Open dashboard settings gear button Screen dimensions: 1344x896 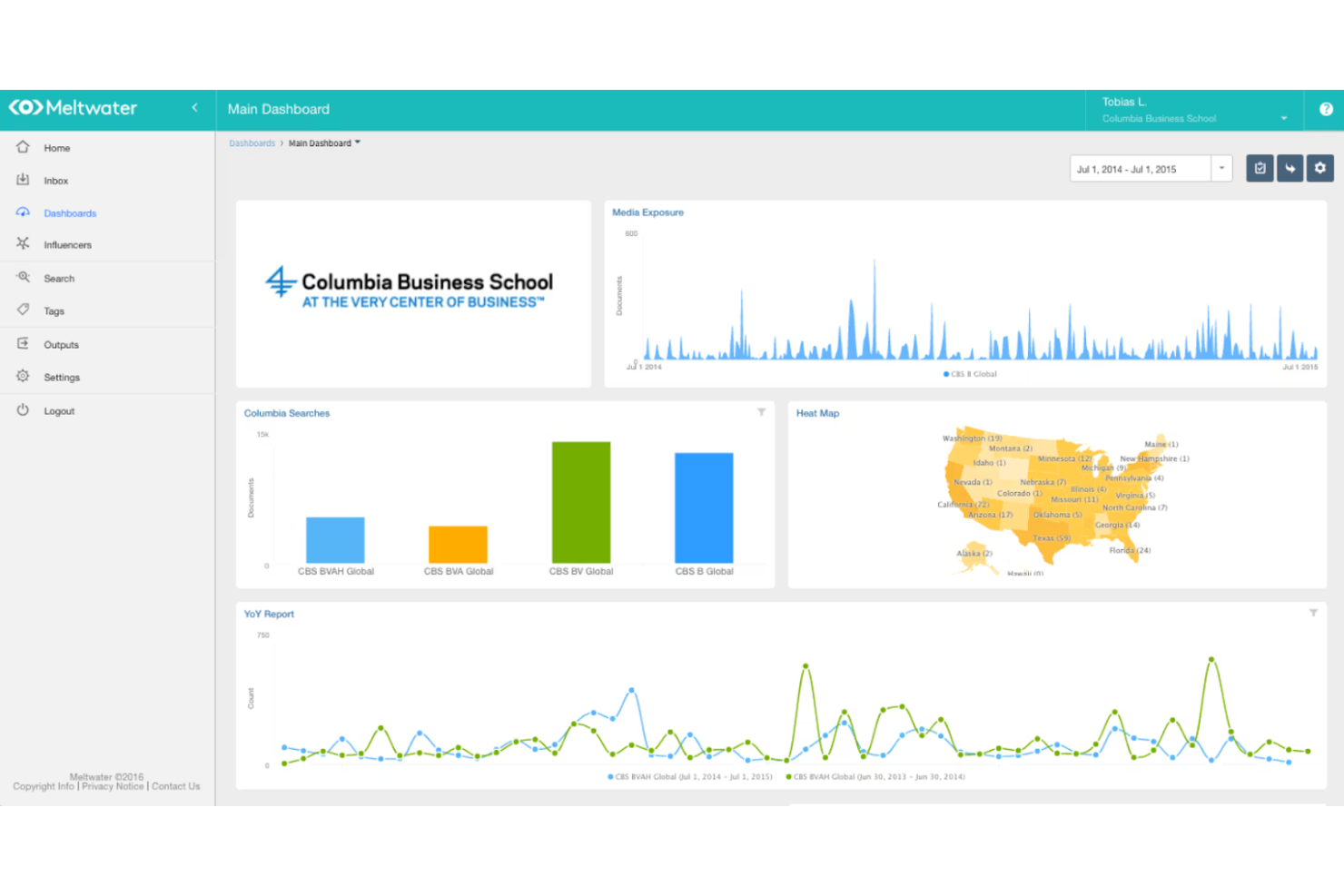tap(1320, 168)
